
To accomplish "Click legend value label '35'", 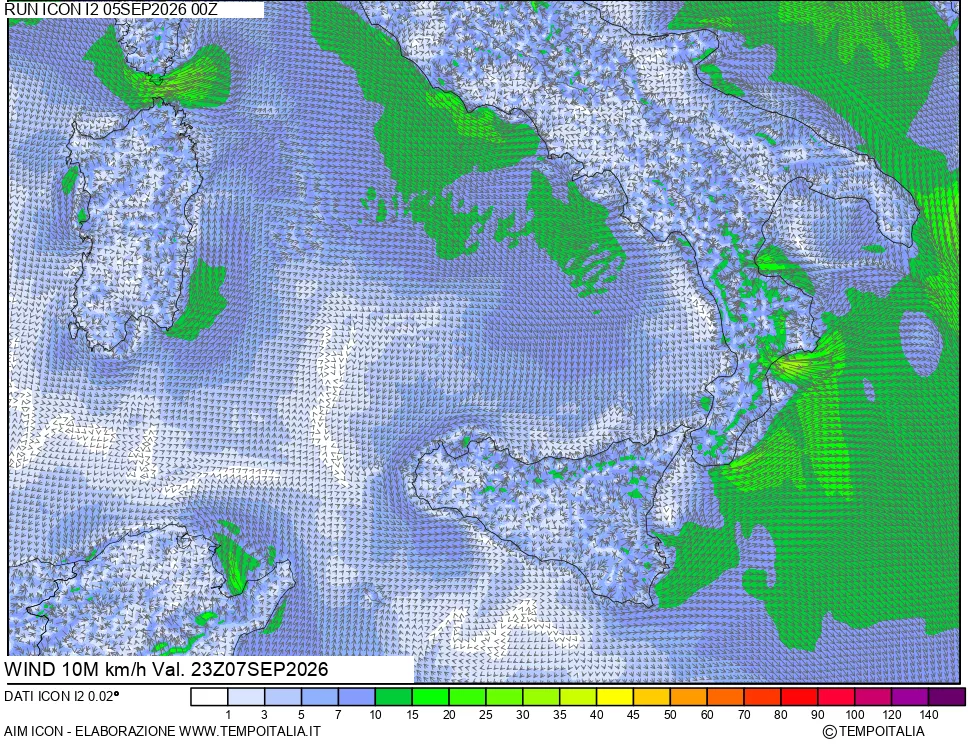I will point(560,715).
